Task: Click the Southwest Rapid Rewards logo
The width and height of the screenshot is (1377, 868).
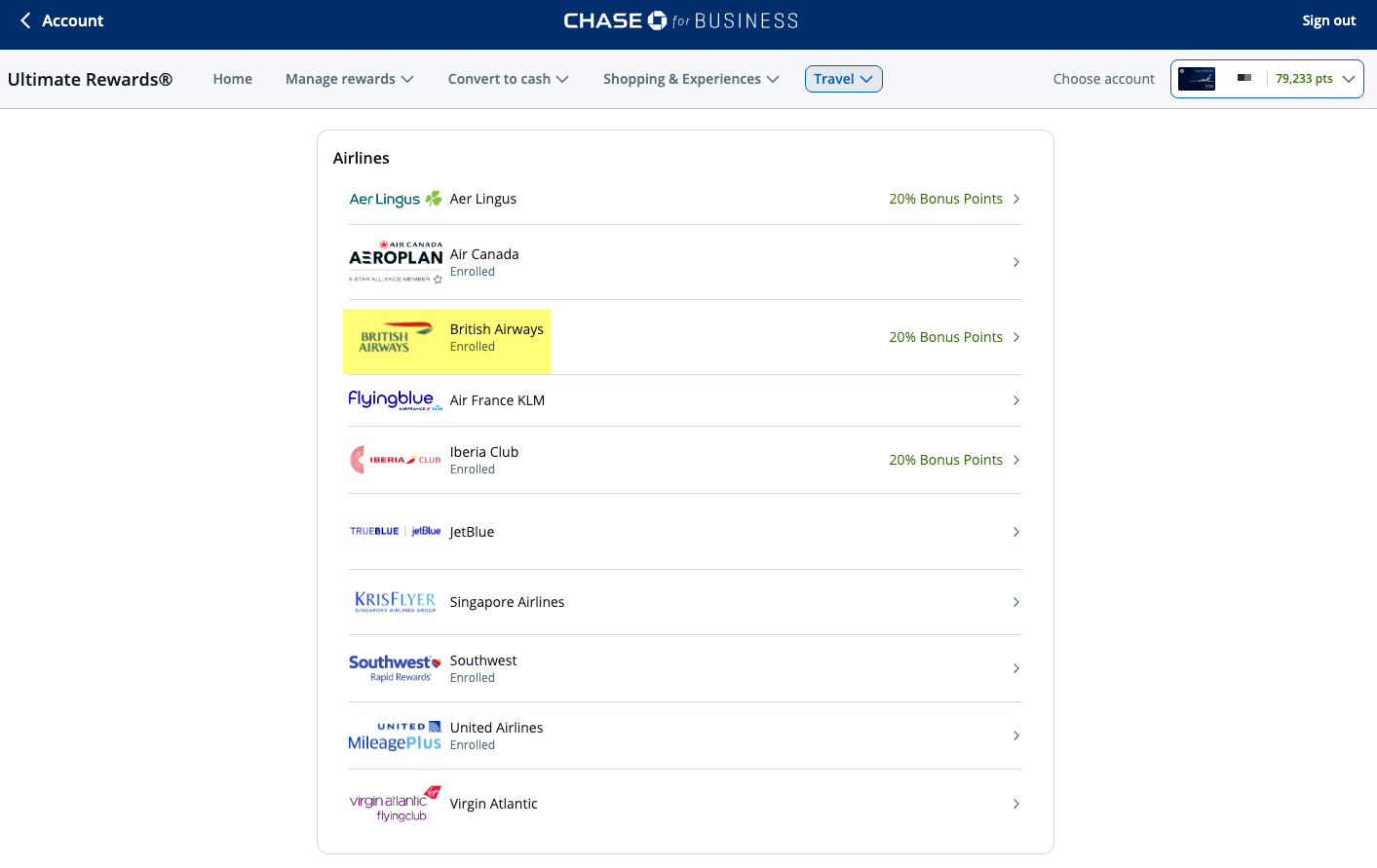Action: tap(395, 667)
